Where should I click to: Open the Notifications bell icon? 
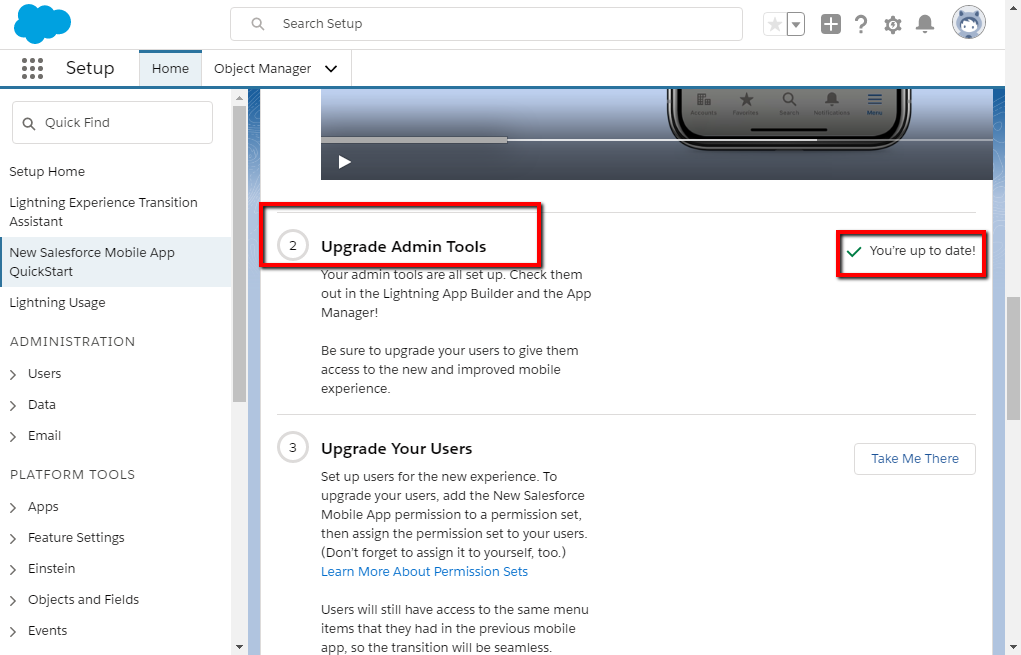925,24
